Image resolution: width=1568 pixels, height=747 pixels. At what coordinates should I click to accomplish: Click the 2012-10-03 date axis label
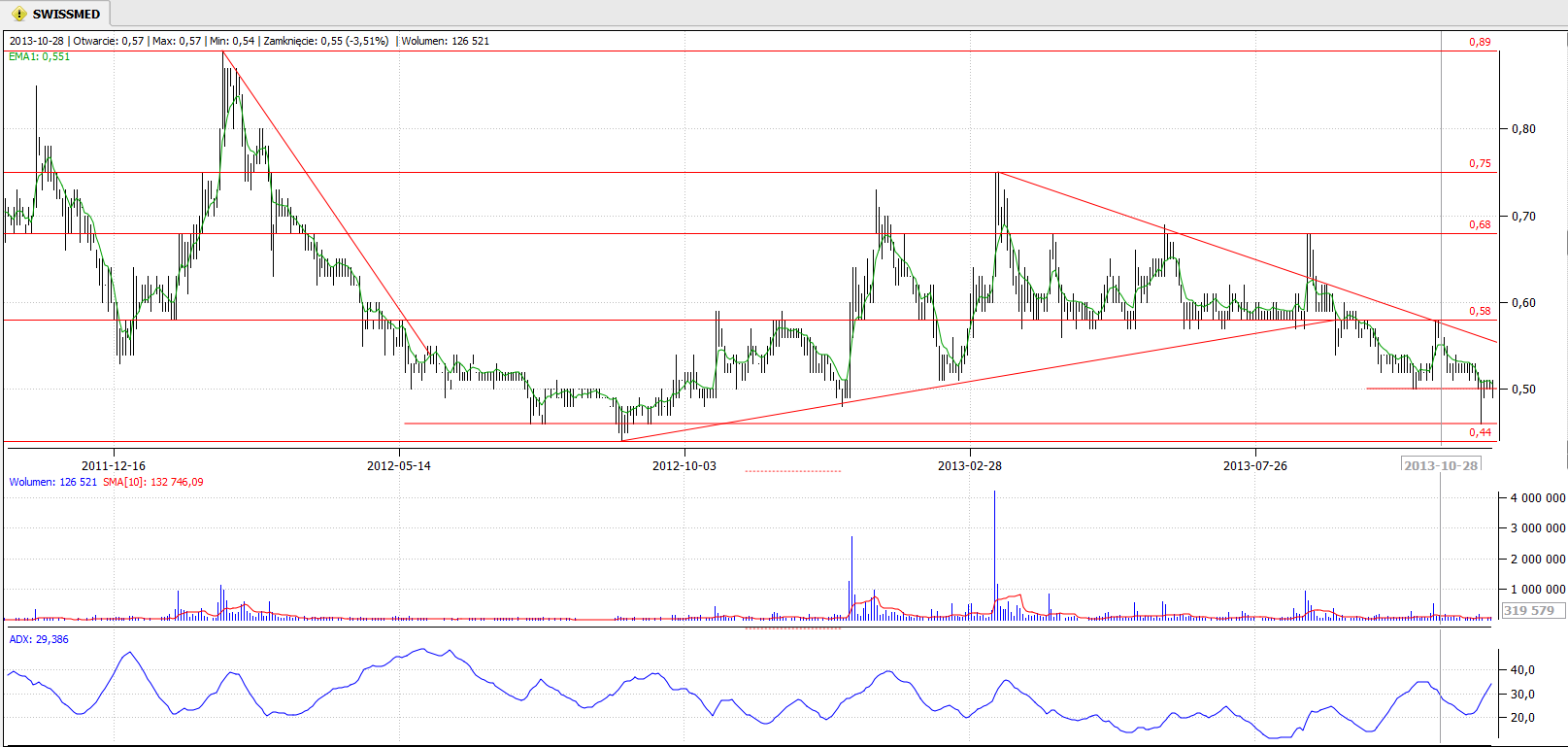coord(684,465)
